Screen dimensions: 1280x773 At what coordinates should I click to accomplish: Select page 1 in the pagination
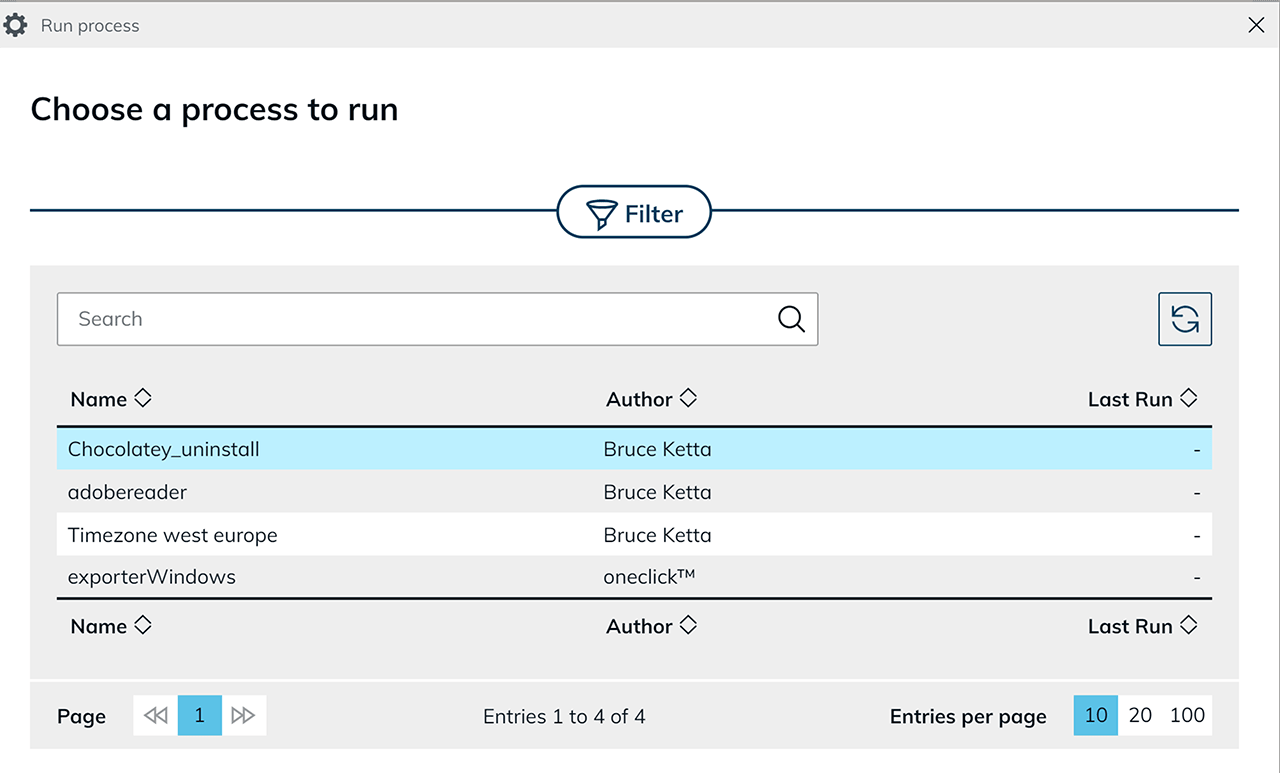coord(200,715)
